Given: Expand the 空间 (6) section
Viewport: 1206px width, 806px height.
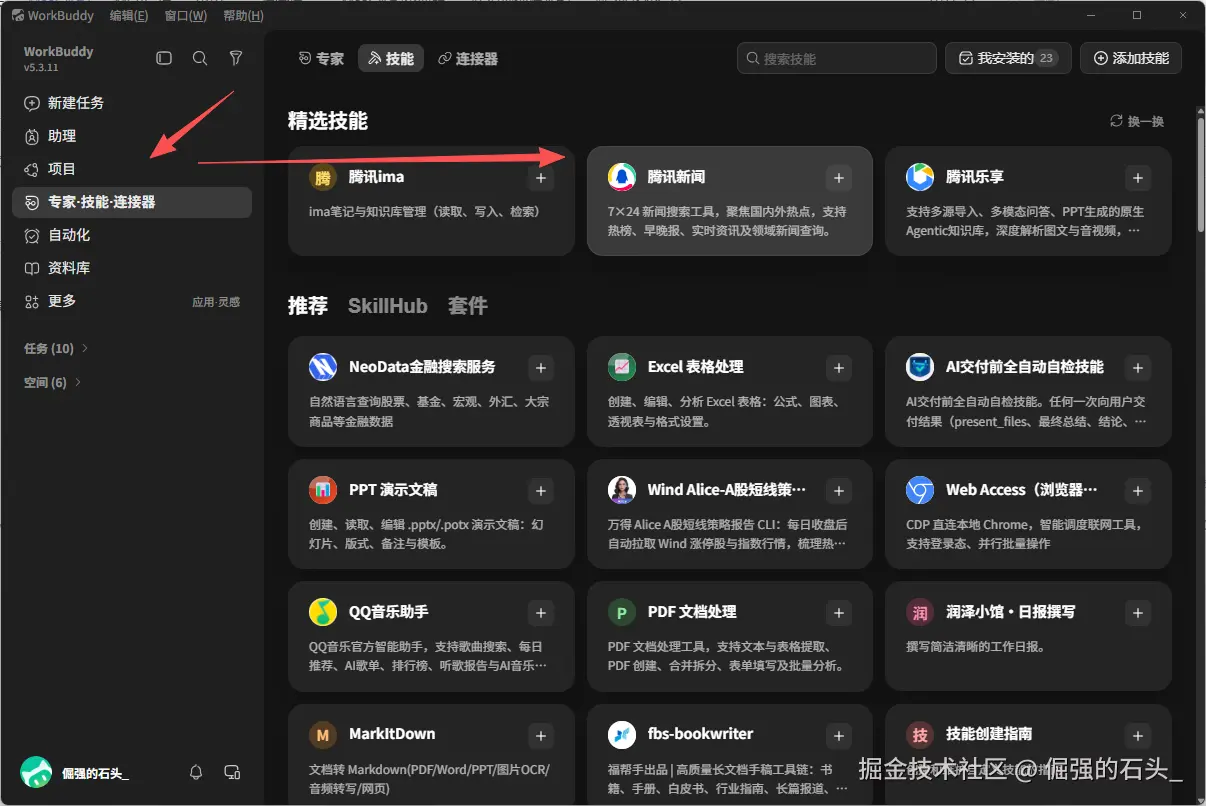Looking at the screenshot, I should coord(52,382).
